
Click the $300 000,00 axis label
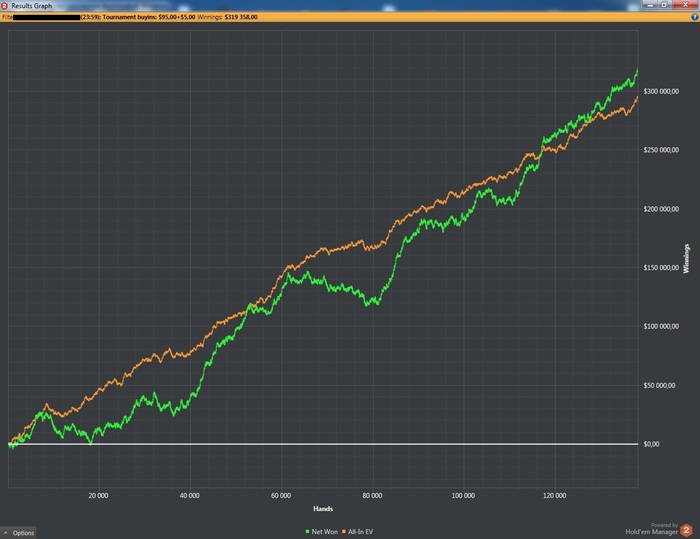[x=661, y=91]
